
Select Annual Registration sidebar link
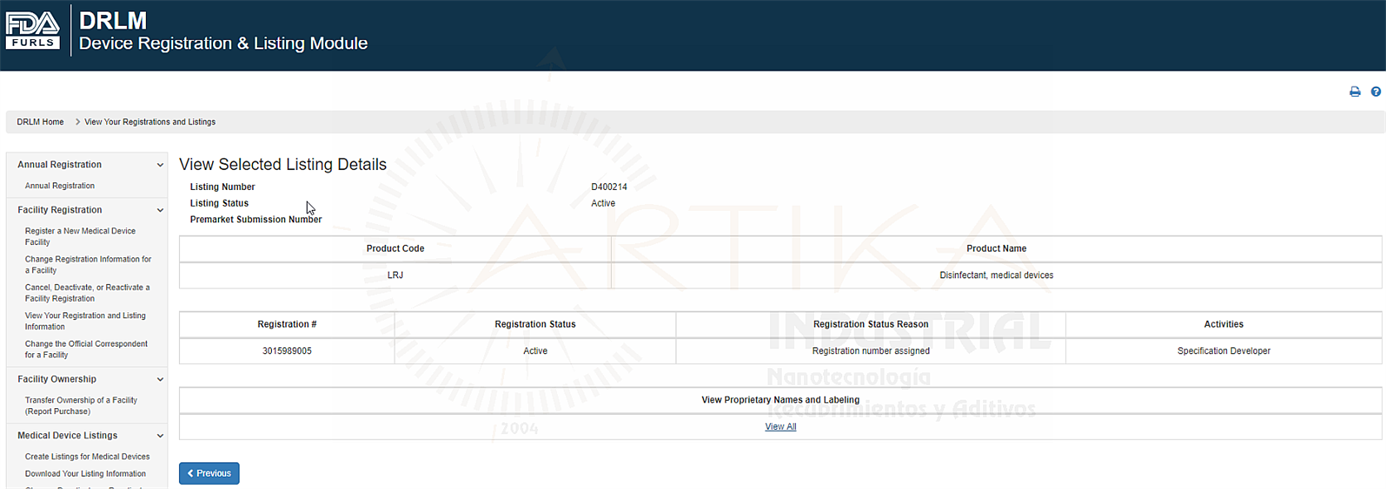(x=60, y=186)
